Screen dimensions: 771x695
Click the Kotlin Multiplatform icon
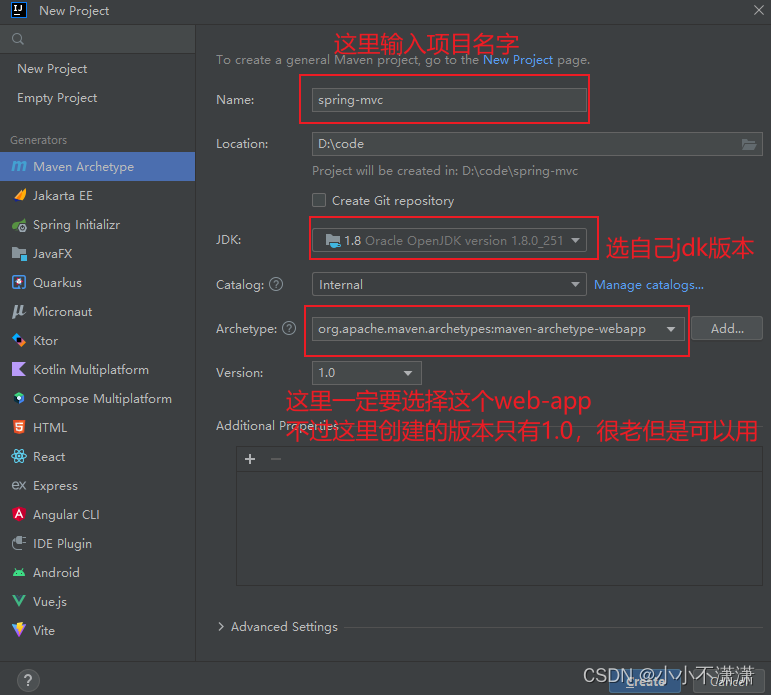tap(19, 369)
